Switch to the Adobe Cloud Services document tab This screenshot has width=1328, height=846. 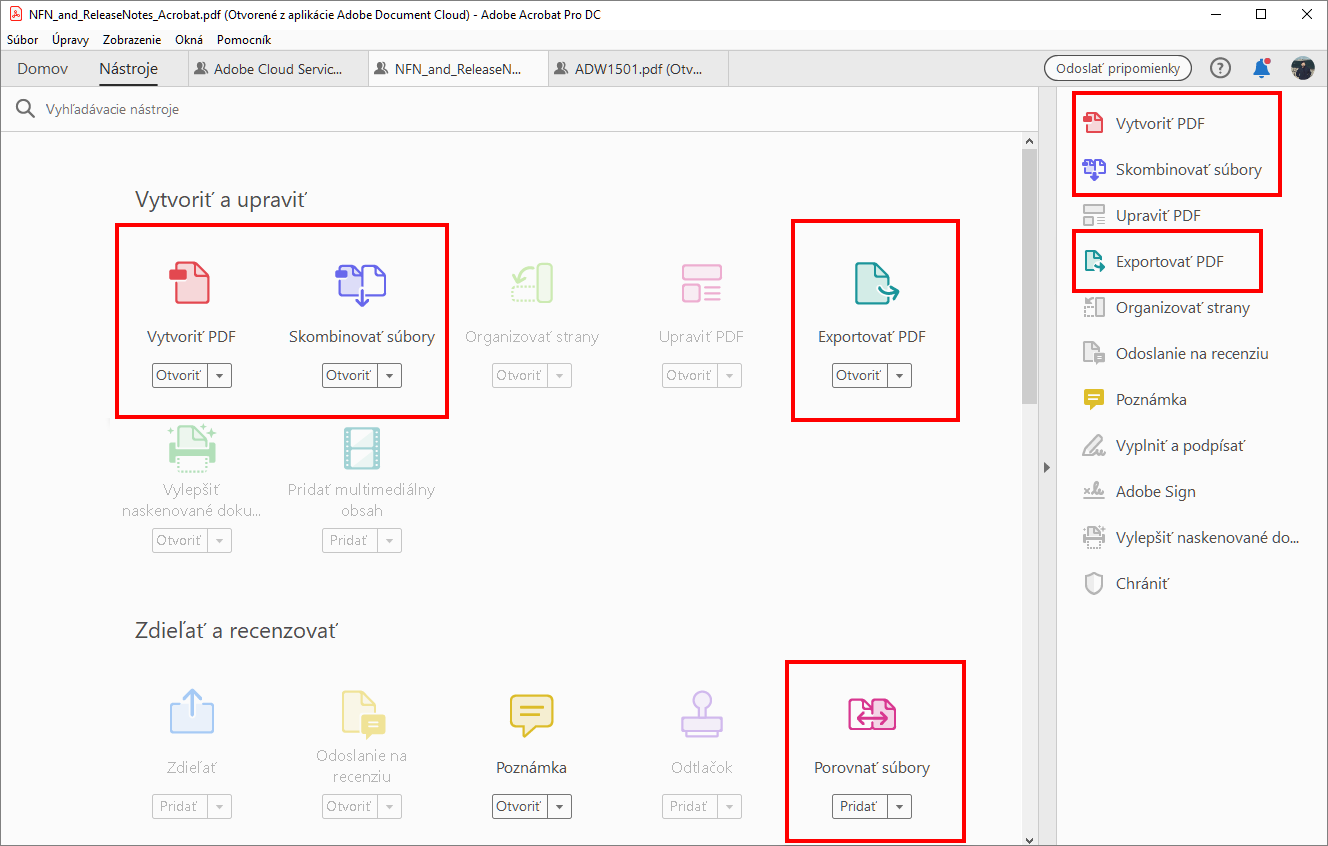tap(278, 69)
